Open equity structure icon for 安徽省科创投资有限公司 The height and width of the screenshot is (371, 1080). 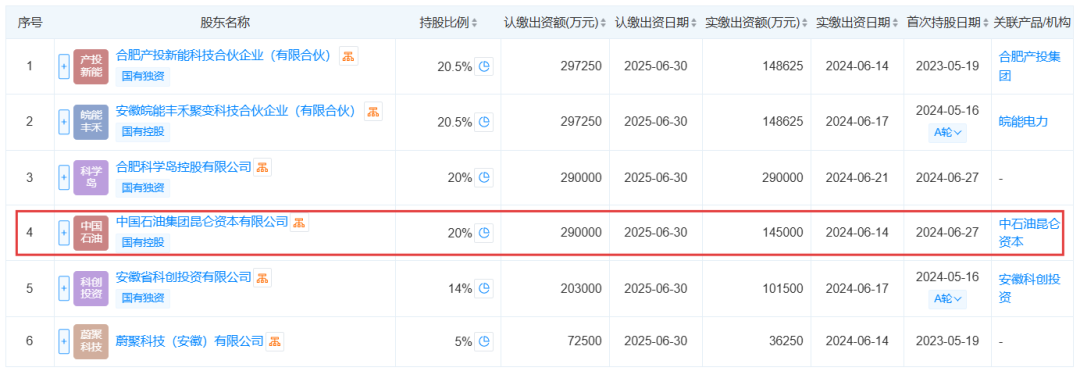(x=262, y=278)
